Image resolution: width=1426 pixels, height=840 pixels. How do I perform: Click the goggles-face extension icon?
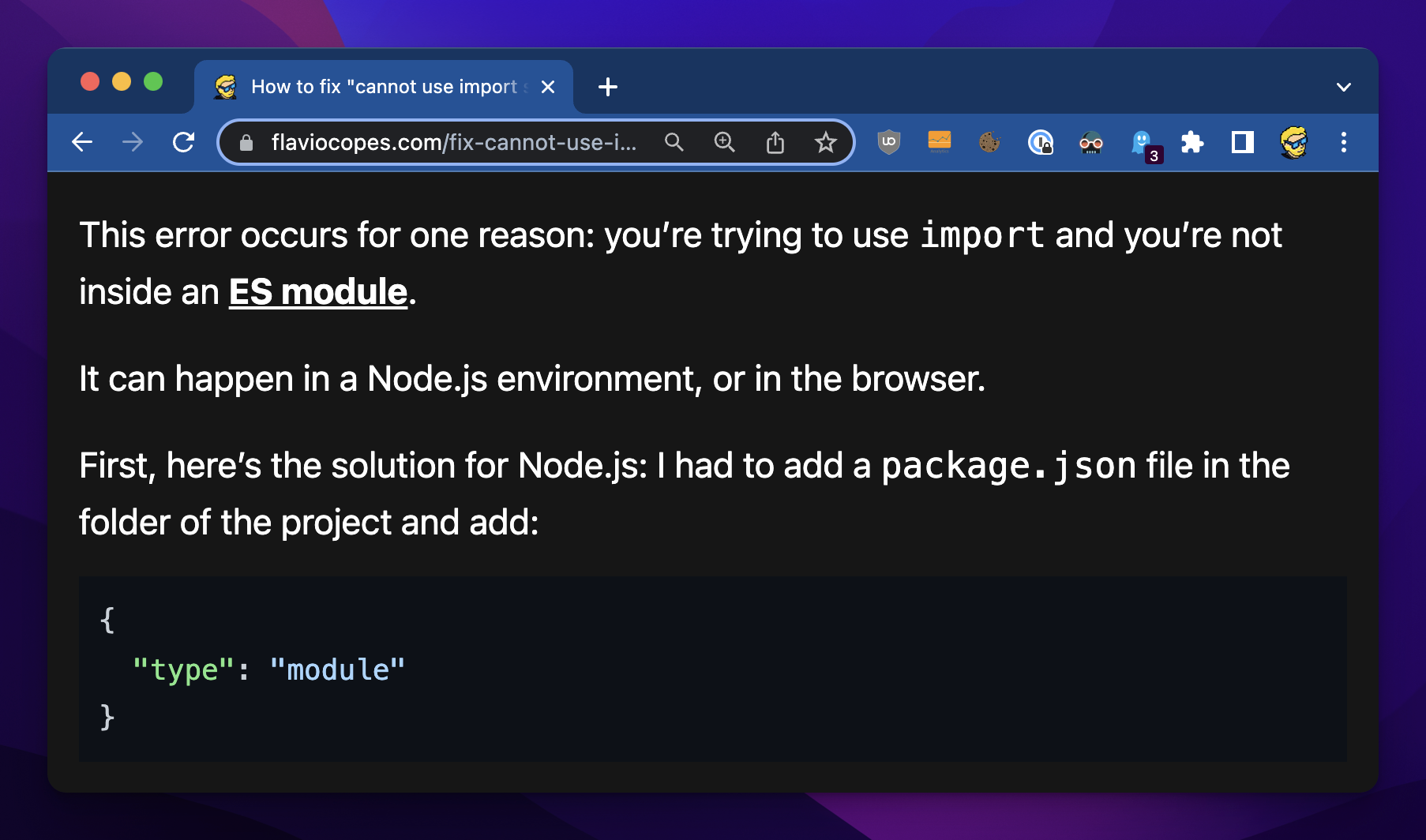point(1090,143)
